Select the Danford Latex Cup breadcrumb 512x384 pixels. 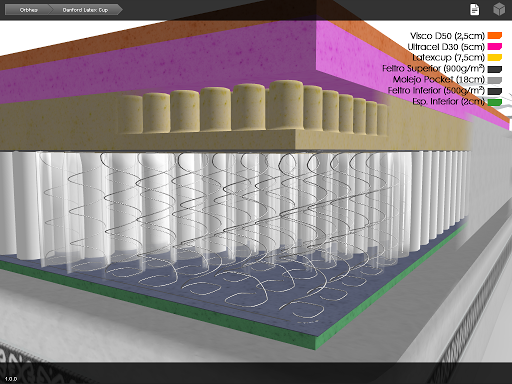(85, 10)
